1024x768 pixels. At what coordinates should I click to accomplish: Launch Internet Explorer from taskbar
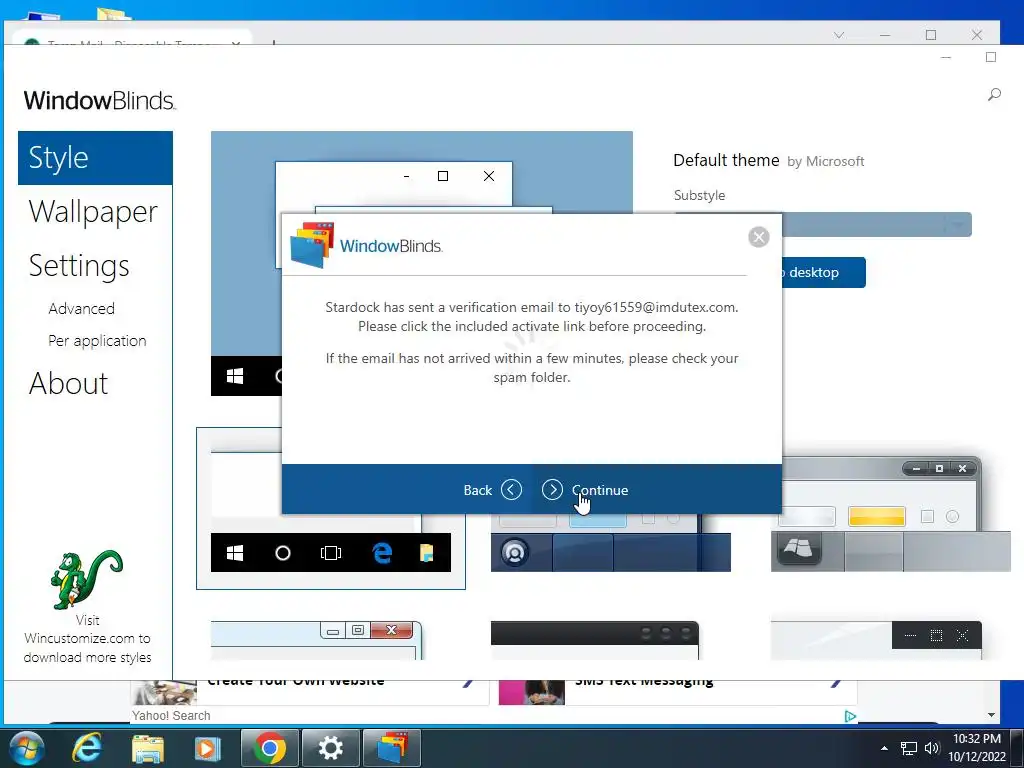tap(86, 748)
